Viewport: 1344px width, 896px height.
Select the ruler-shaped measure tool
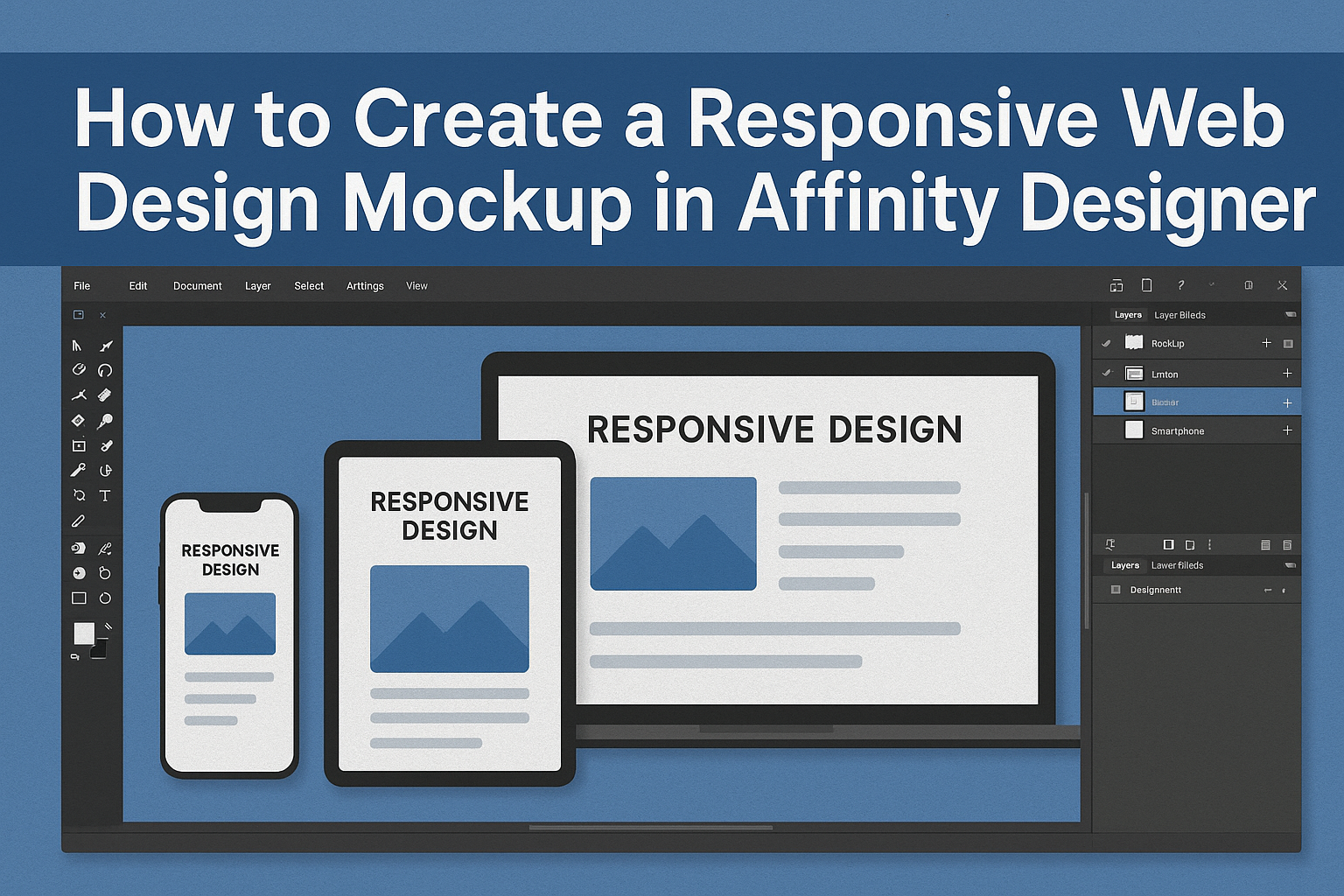tap(104, 395)
